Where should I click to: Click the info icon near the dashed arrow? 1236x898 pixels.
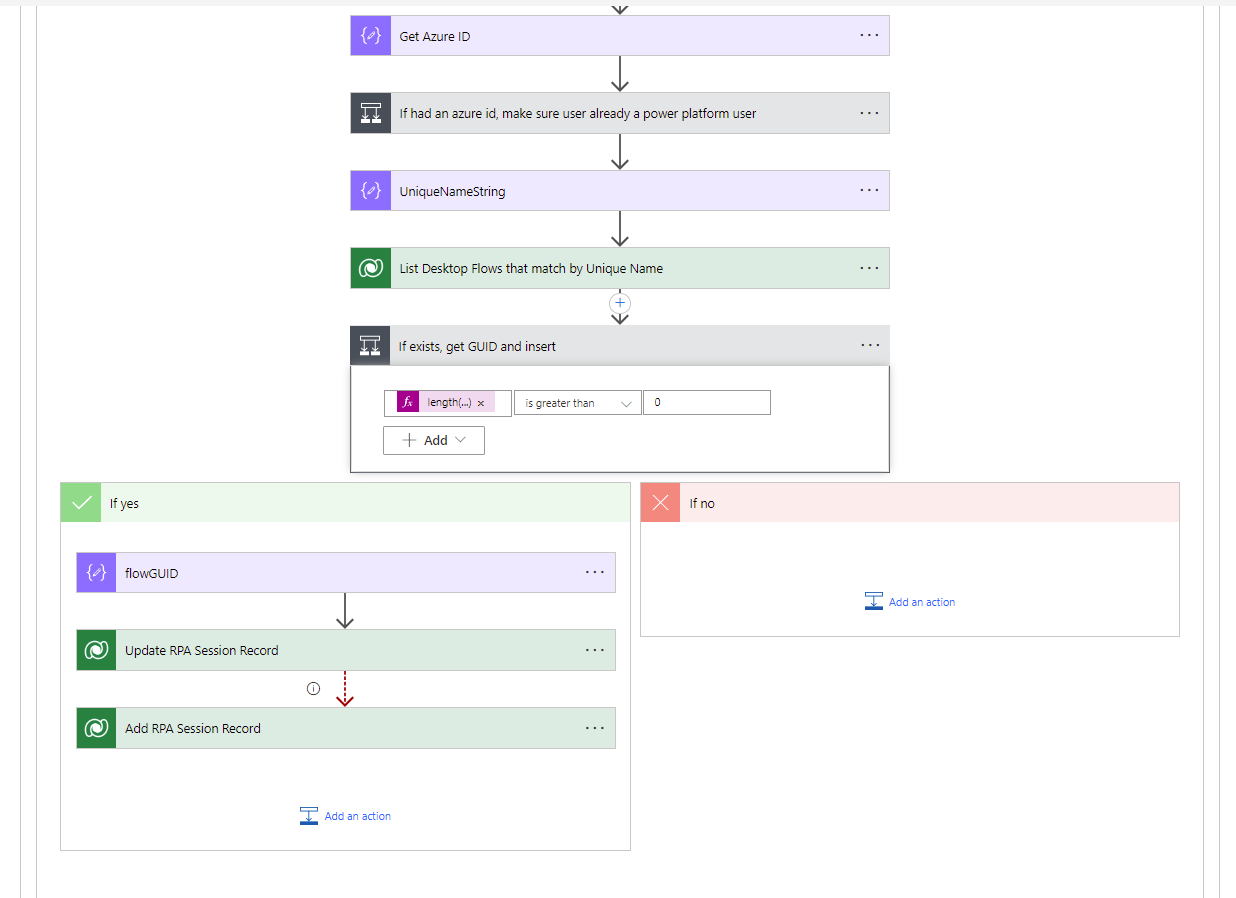coord(313,688)
